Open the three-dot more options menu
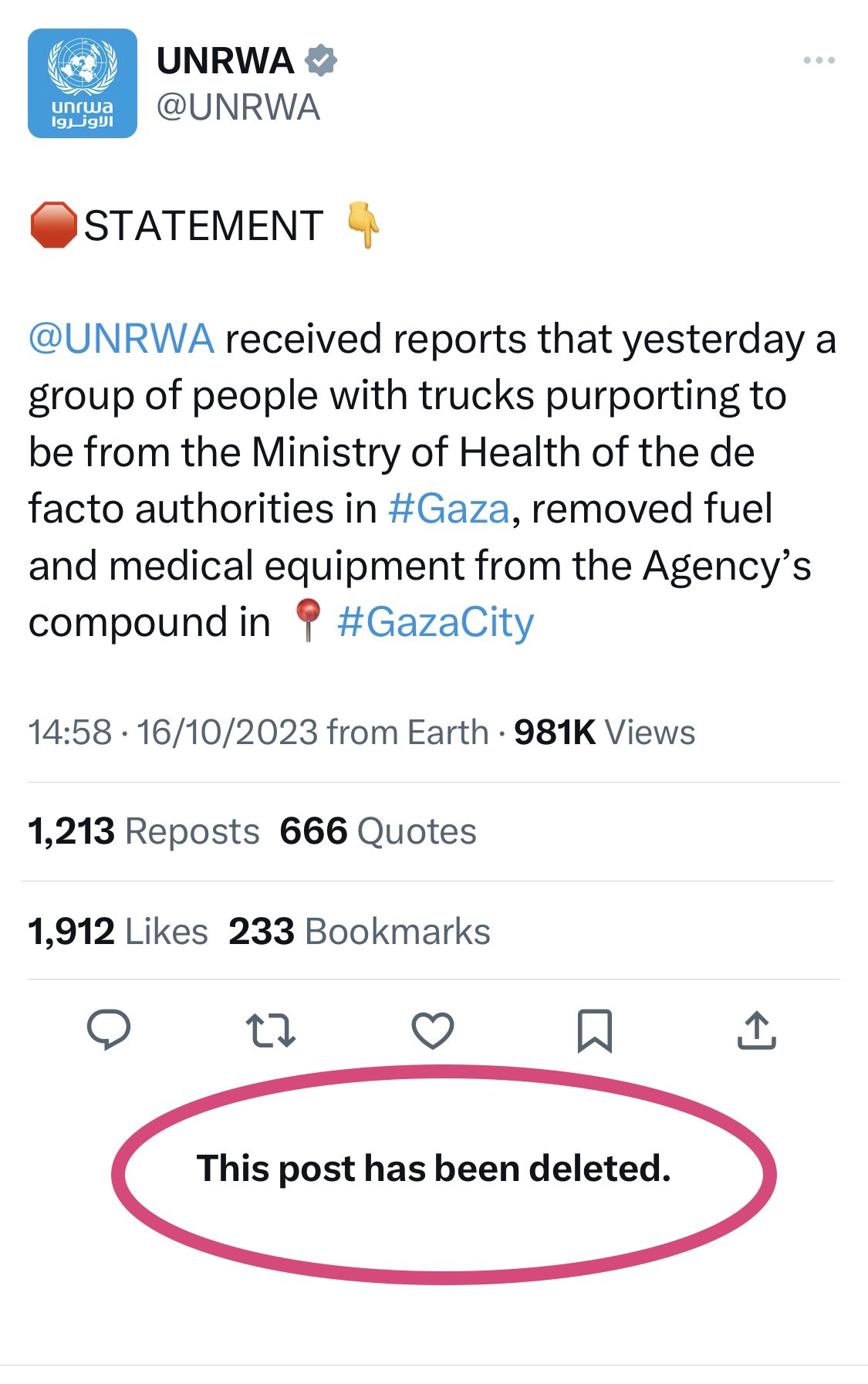The image size is (868, 1384). (819, 60)
